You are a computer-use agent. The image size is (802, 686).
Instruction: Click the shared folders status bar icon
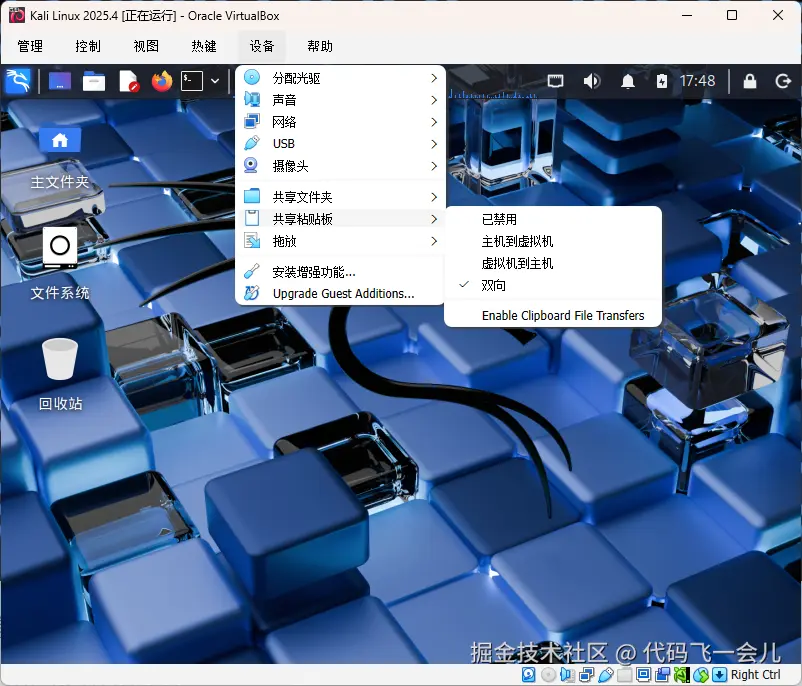point(625,675)
